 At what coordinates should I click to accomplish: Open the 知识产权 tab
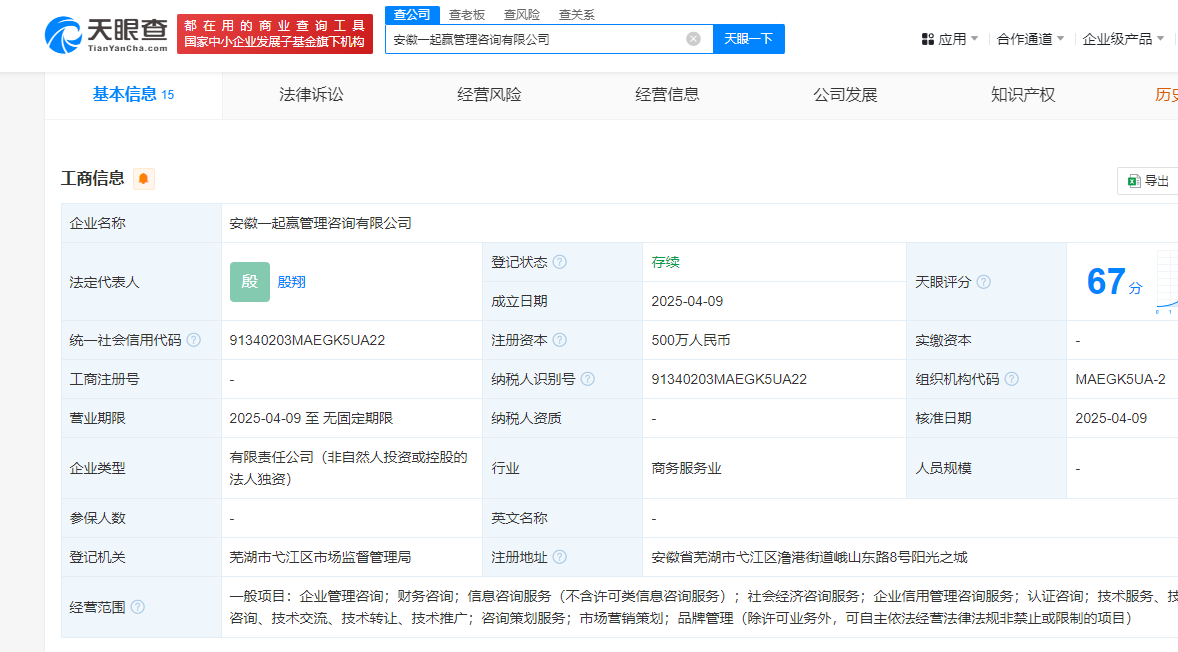click(x=1023, y=95)
